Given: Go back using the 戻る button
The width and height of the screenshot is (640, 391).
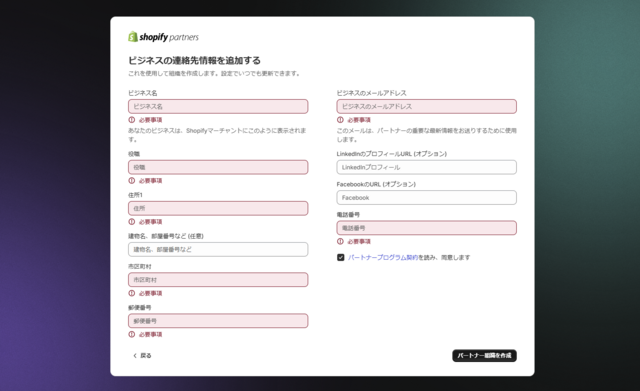Looking at the screenshot, I should tap(142, 355).
